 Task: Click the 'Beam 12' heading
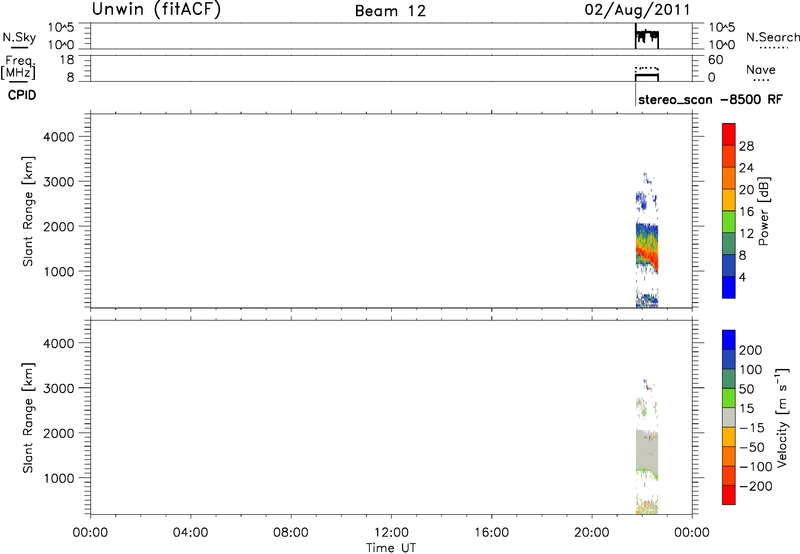[390, 11]
